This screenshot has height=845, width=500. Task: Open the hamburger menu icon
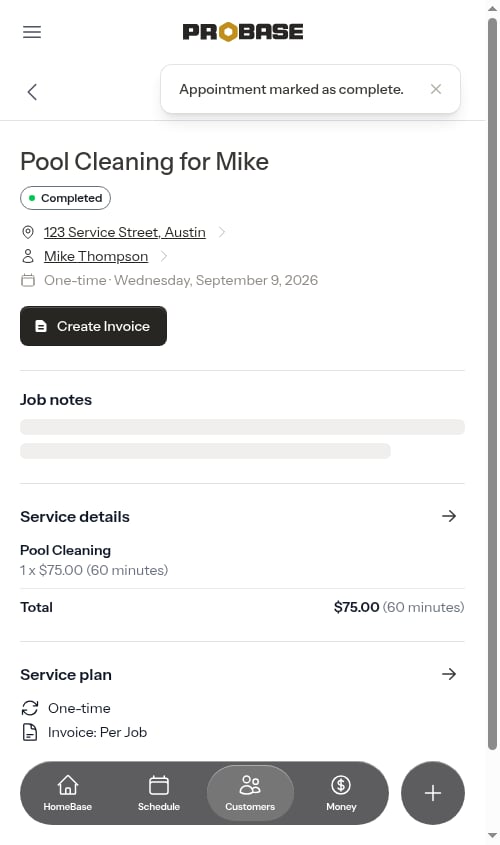click(32, 32)
